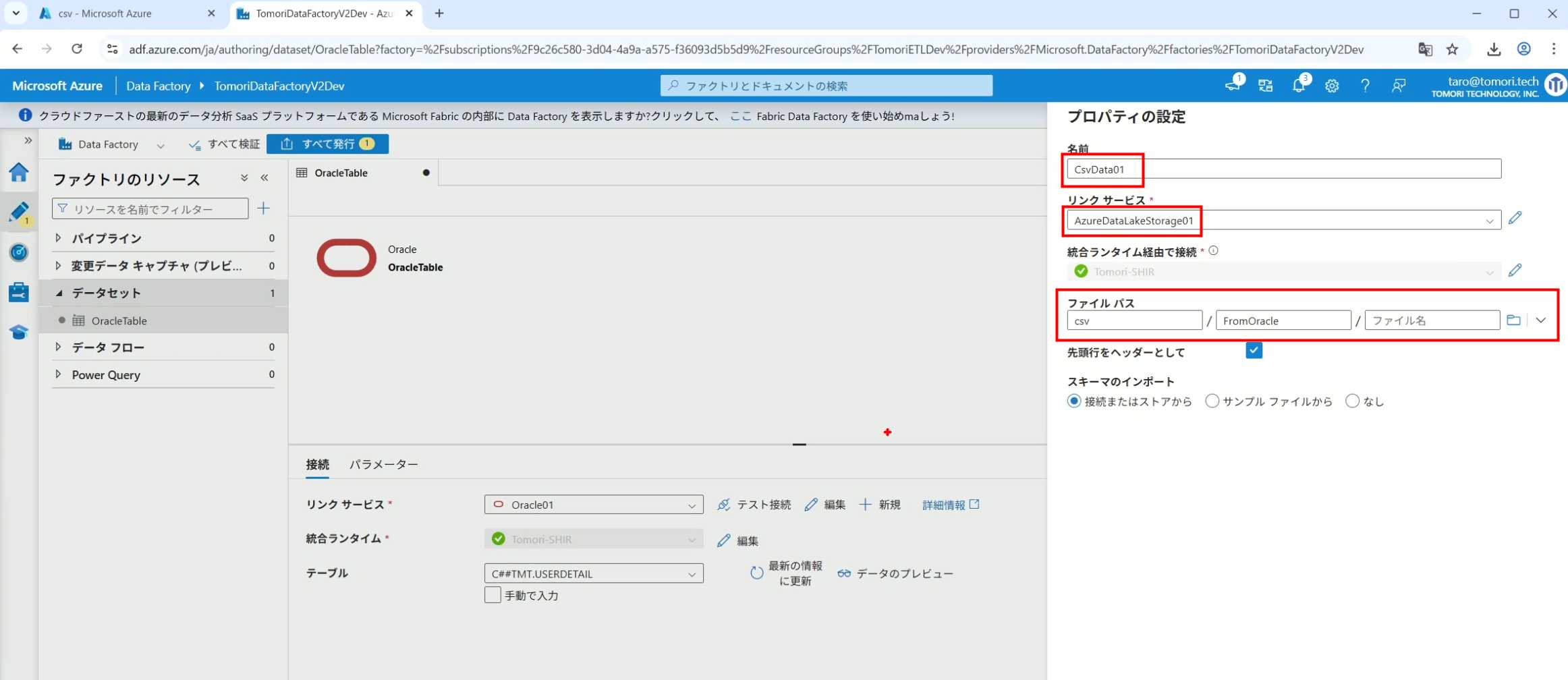
Task: Open the Home icon in left sidebar
Action: (x=19, y=173)
